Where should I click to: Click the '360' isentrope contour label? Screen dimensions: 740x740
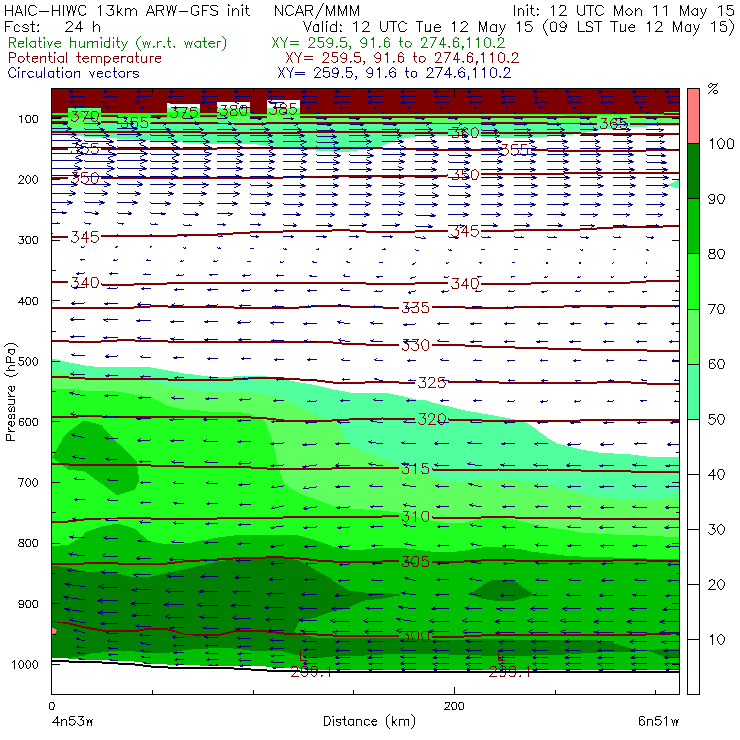pyautogui.click(x=465, y=133)
